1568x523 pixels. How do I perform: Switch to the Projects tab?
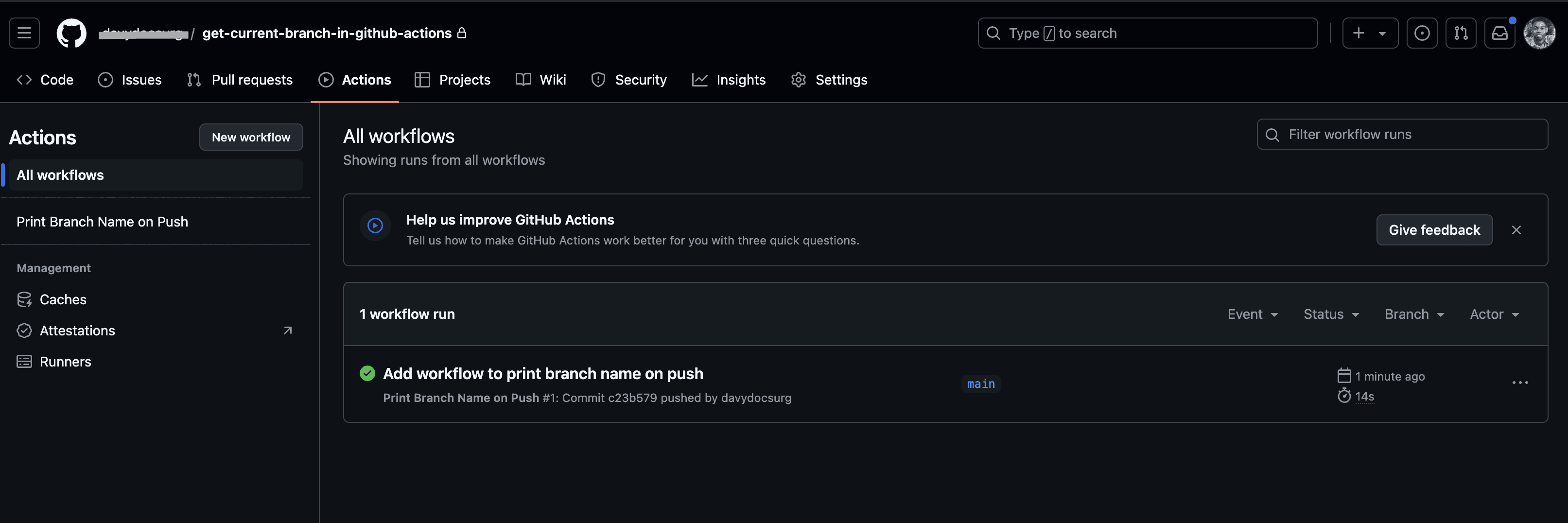453,80
